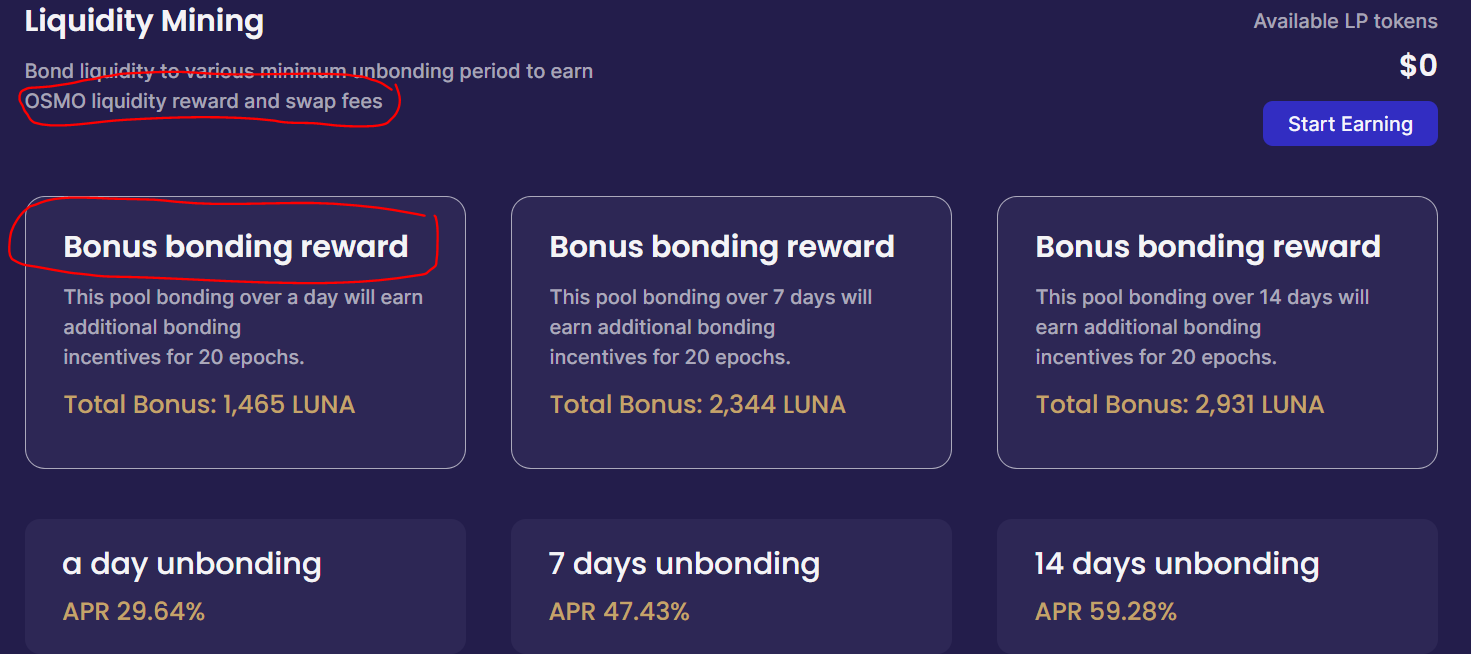The height and width of the screenshot is (654, 1471).
Task: Click the Total Bonus: 2,344 LUNA text
Action: click(697, 404)
